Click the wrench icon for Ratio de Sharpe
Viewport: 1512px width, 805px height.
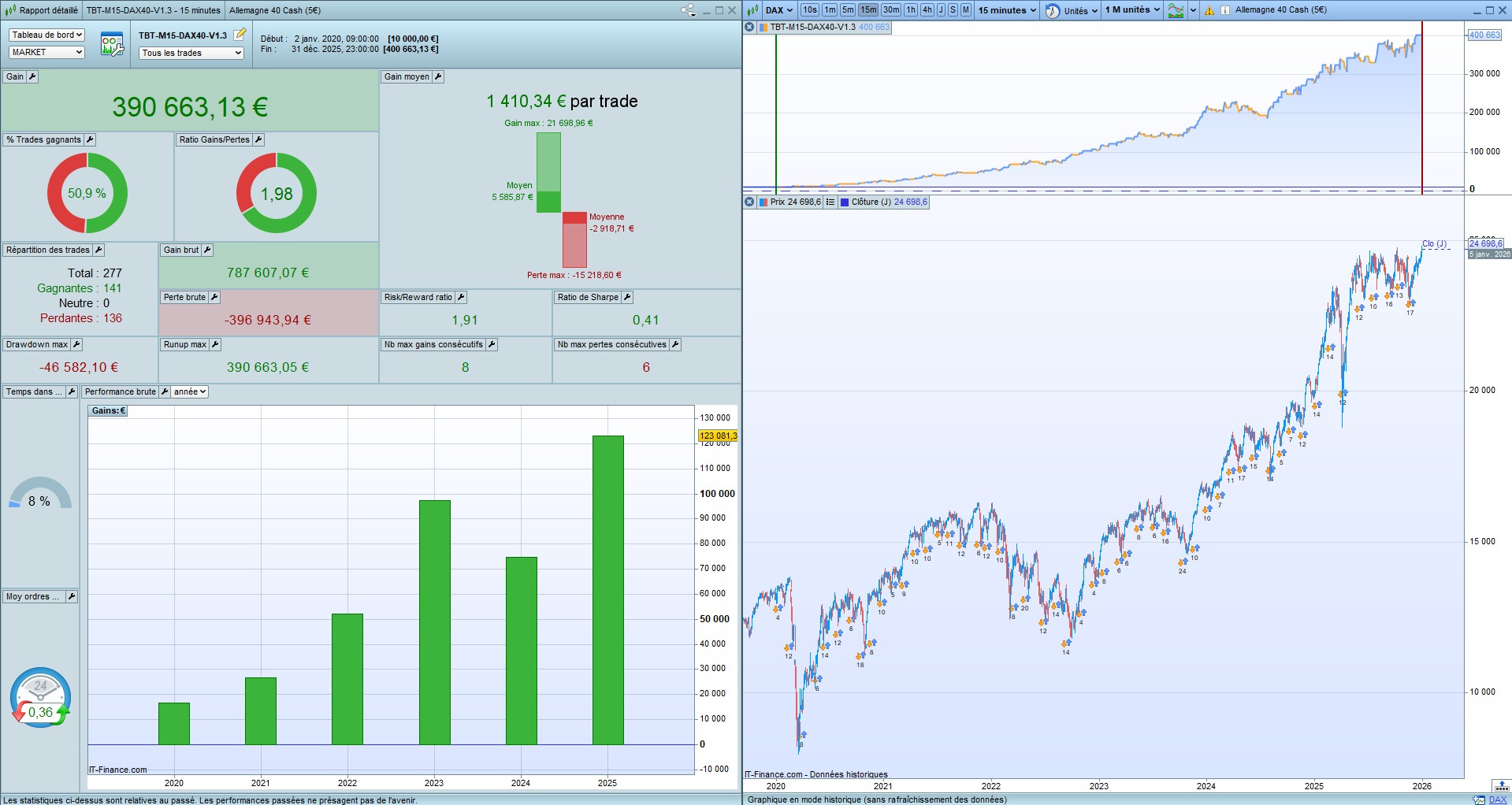(627, 297)
